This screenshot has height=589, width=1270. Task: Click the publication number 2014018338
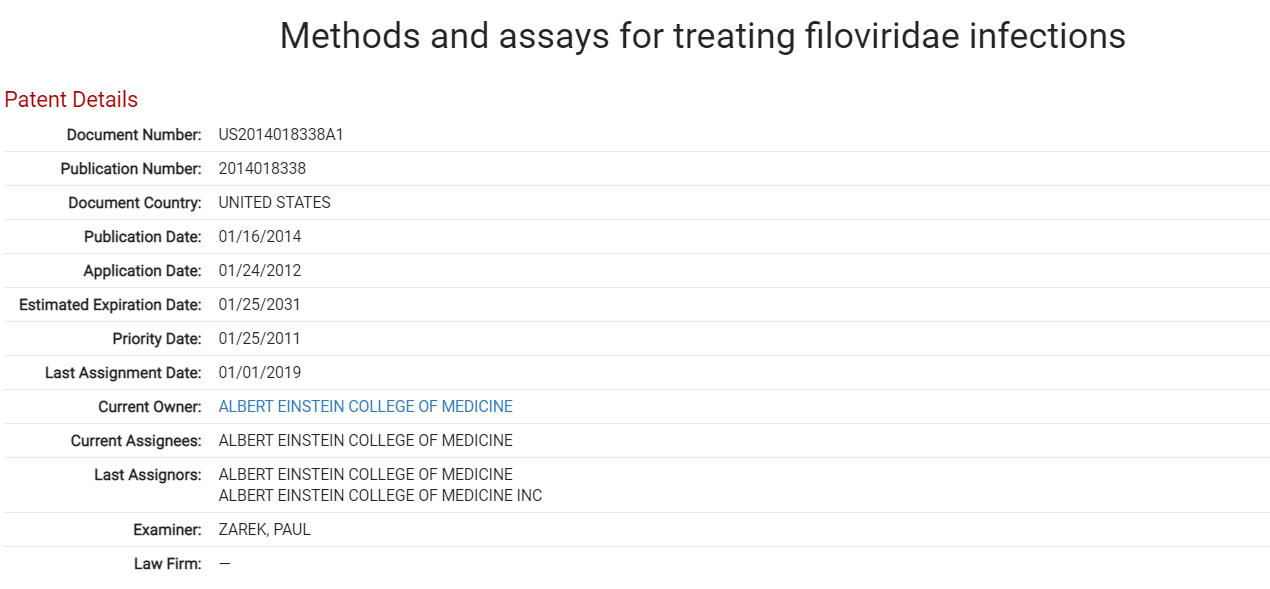click(262, 169)
